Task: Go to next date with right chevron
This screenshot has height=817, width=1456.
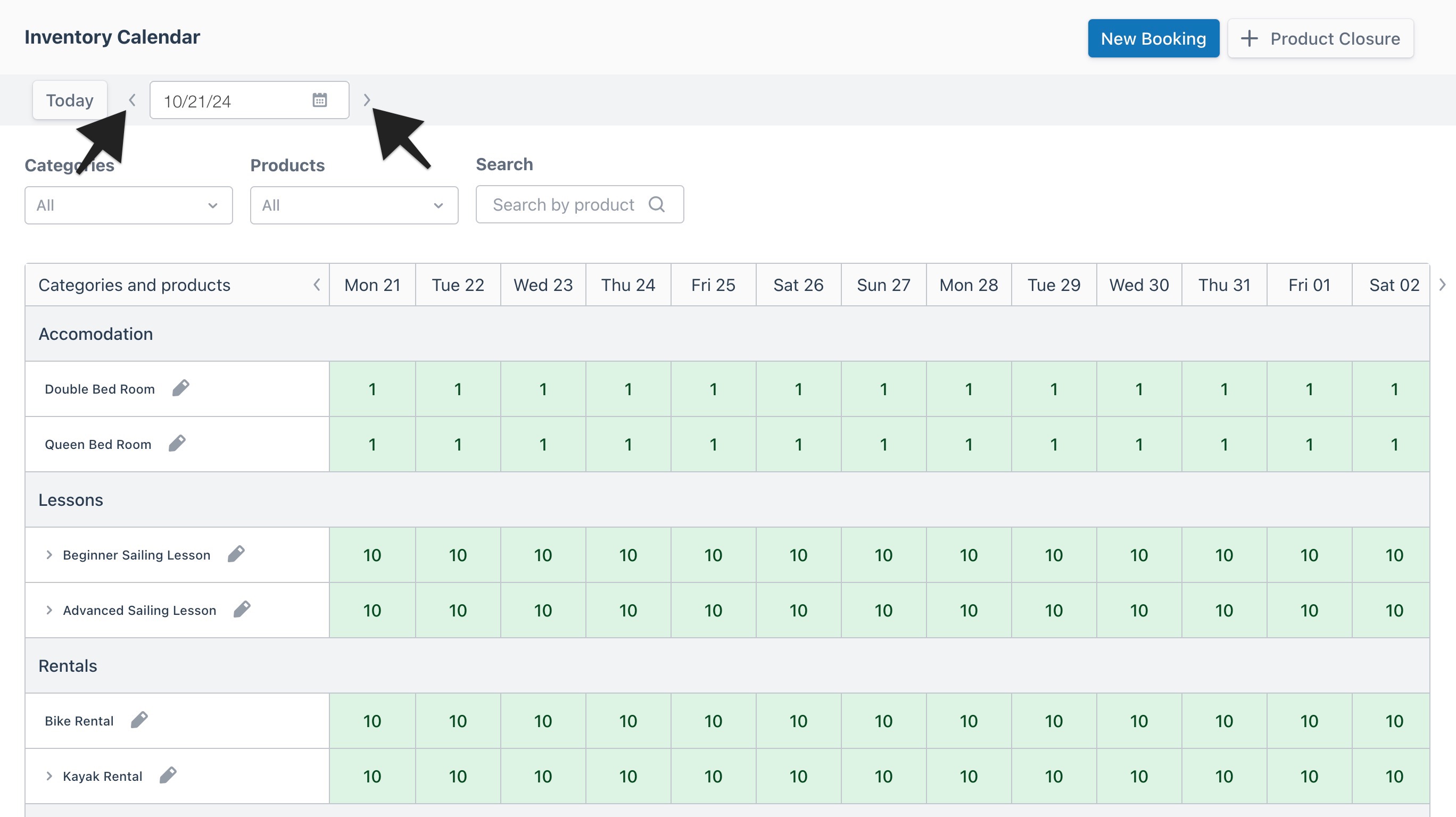Action: point(367,100)
